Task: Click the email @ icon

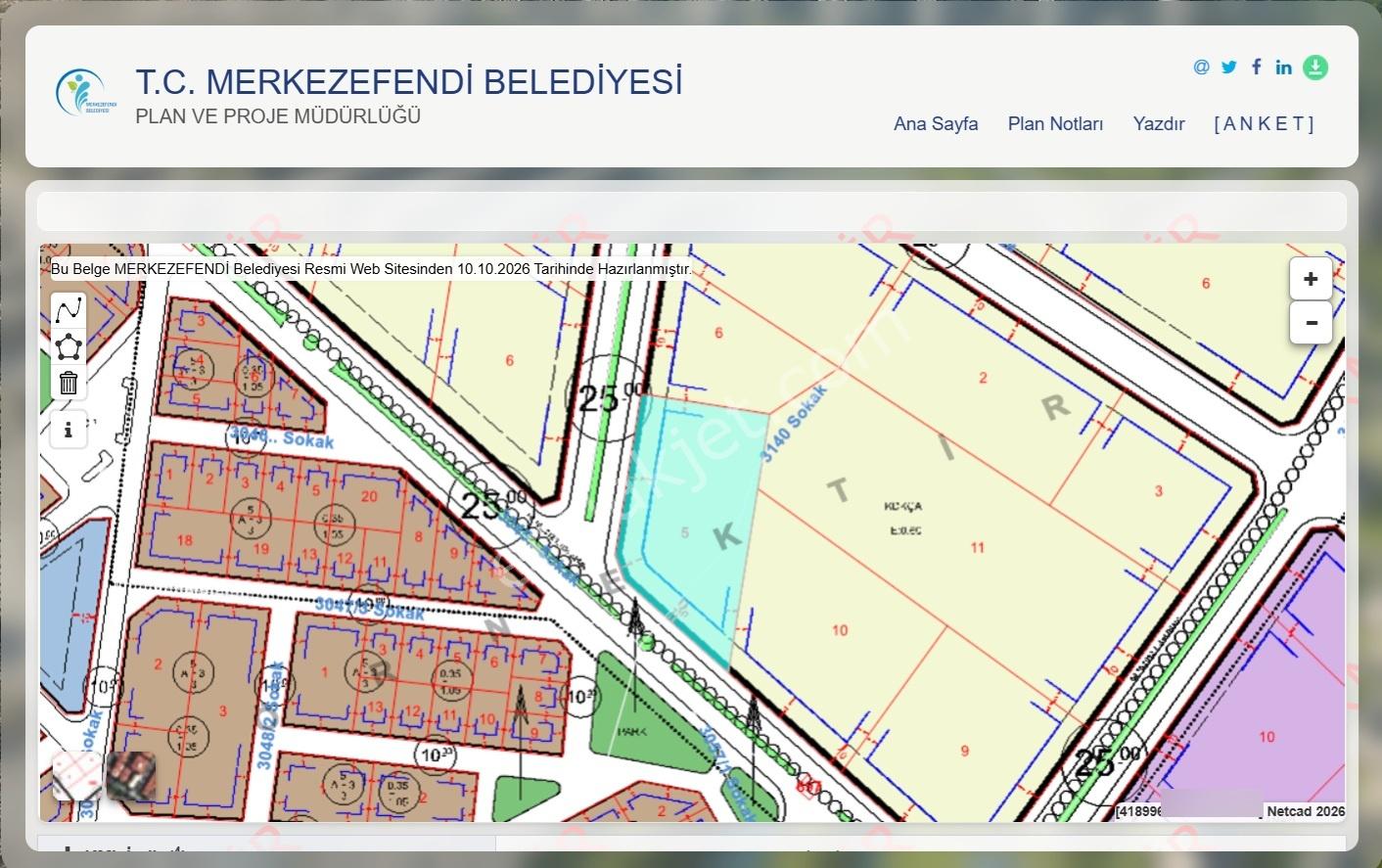Action: (x=1201, y=67)
